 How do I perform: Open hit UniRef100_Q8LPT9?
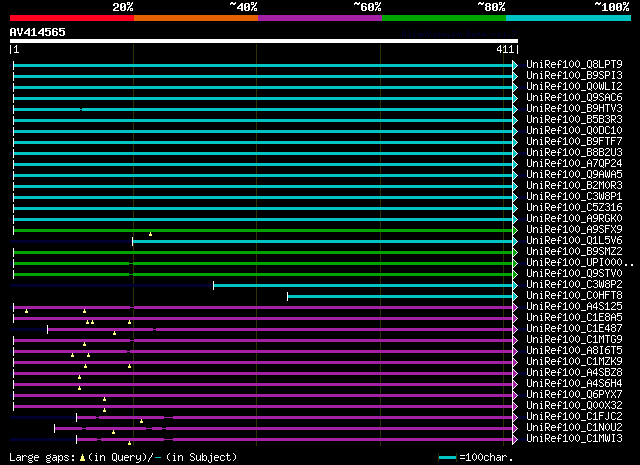[574, 65]
